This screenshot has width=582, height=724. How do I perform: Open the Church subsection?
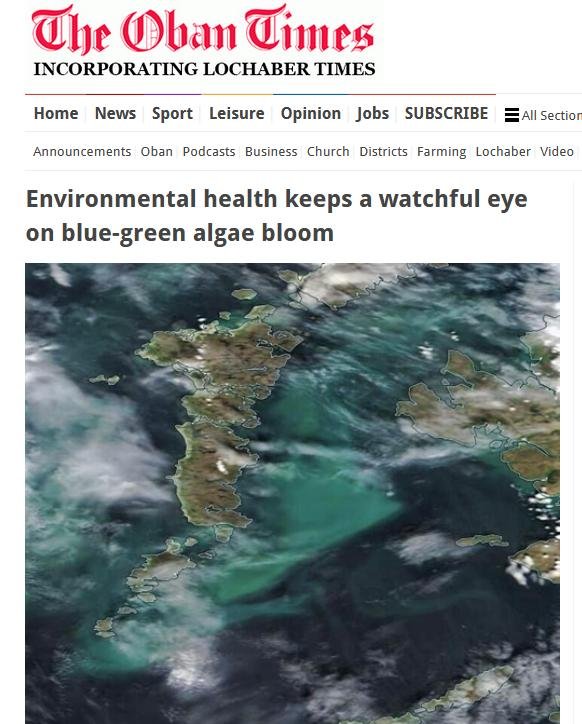pos(328,152)
